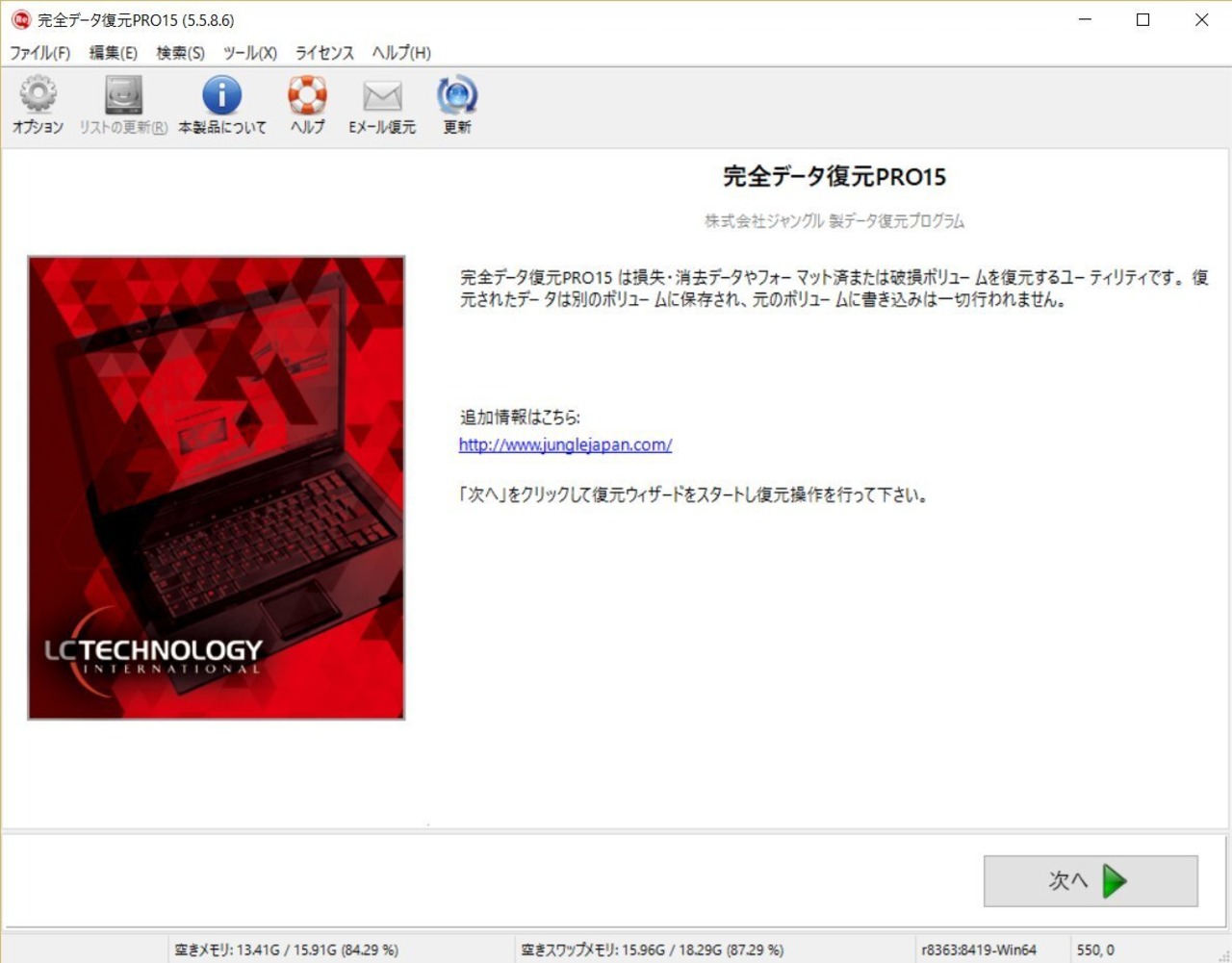Click the リストの更新 drive icon

123,95
